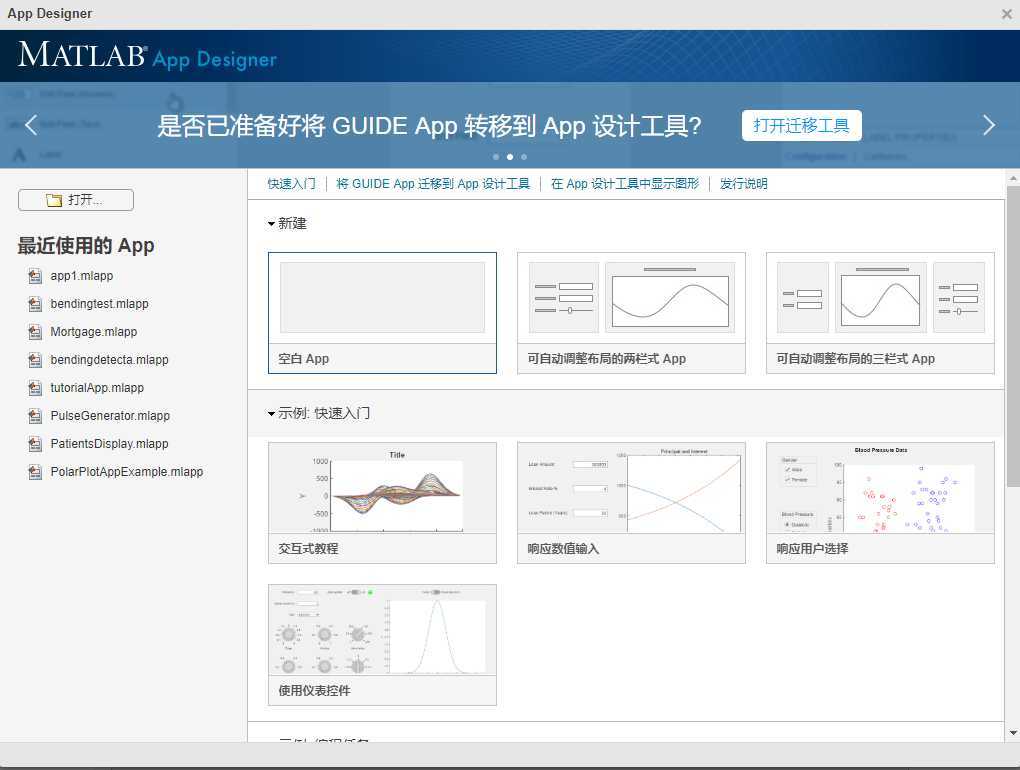Click the PulseGenerator.mlapp file icon

click(35, 416)
